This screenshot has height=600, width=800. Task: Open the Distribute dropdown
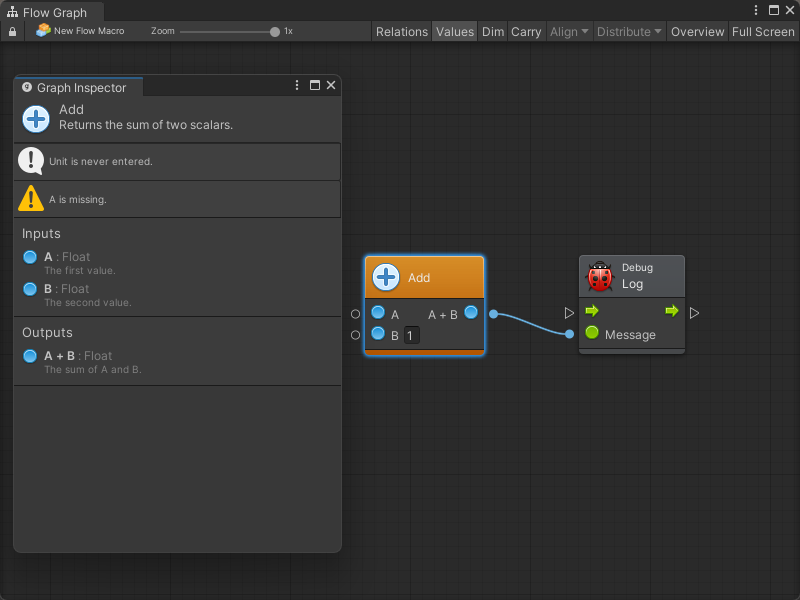tap(629, 32)
